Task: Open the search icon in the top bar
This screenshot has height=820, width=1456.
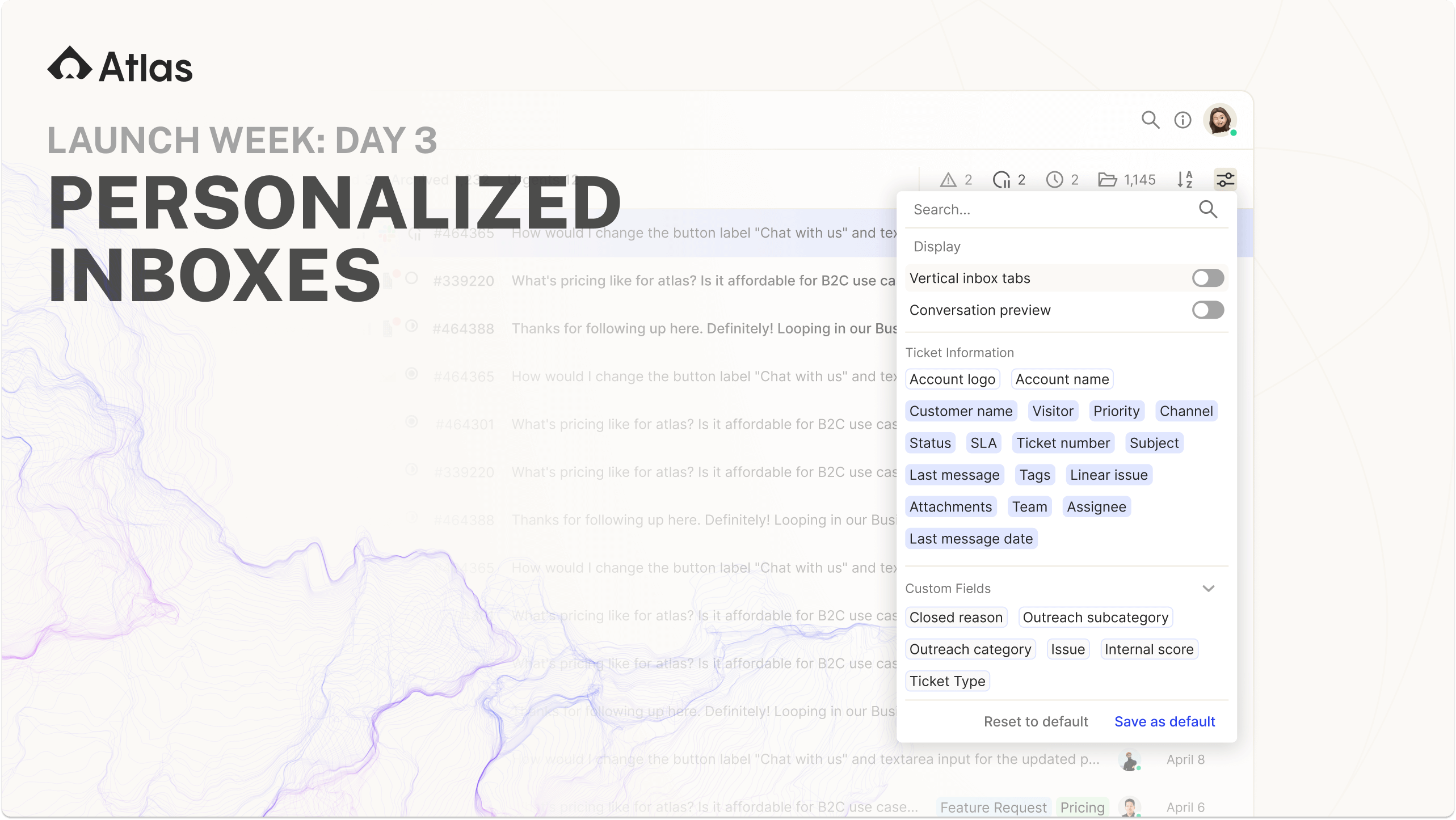Action: point(1150,120)
